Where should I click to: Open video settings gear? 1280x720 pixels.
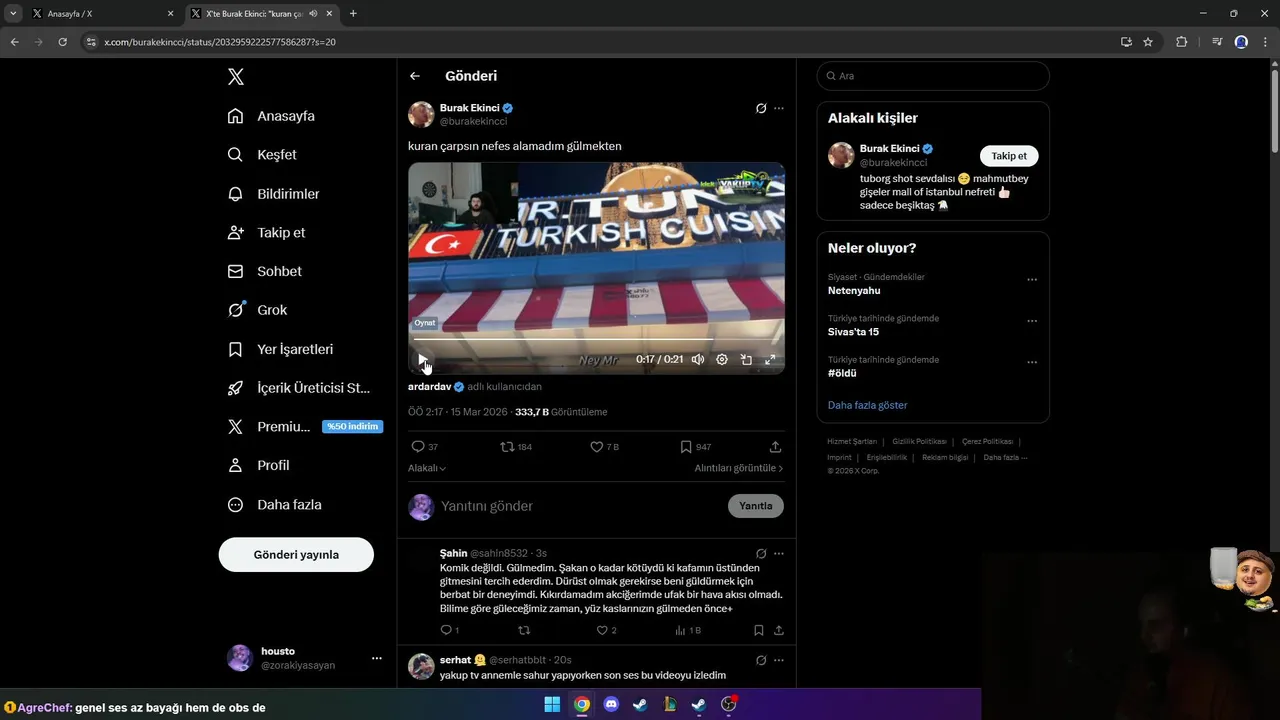coord(722,360)
